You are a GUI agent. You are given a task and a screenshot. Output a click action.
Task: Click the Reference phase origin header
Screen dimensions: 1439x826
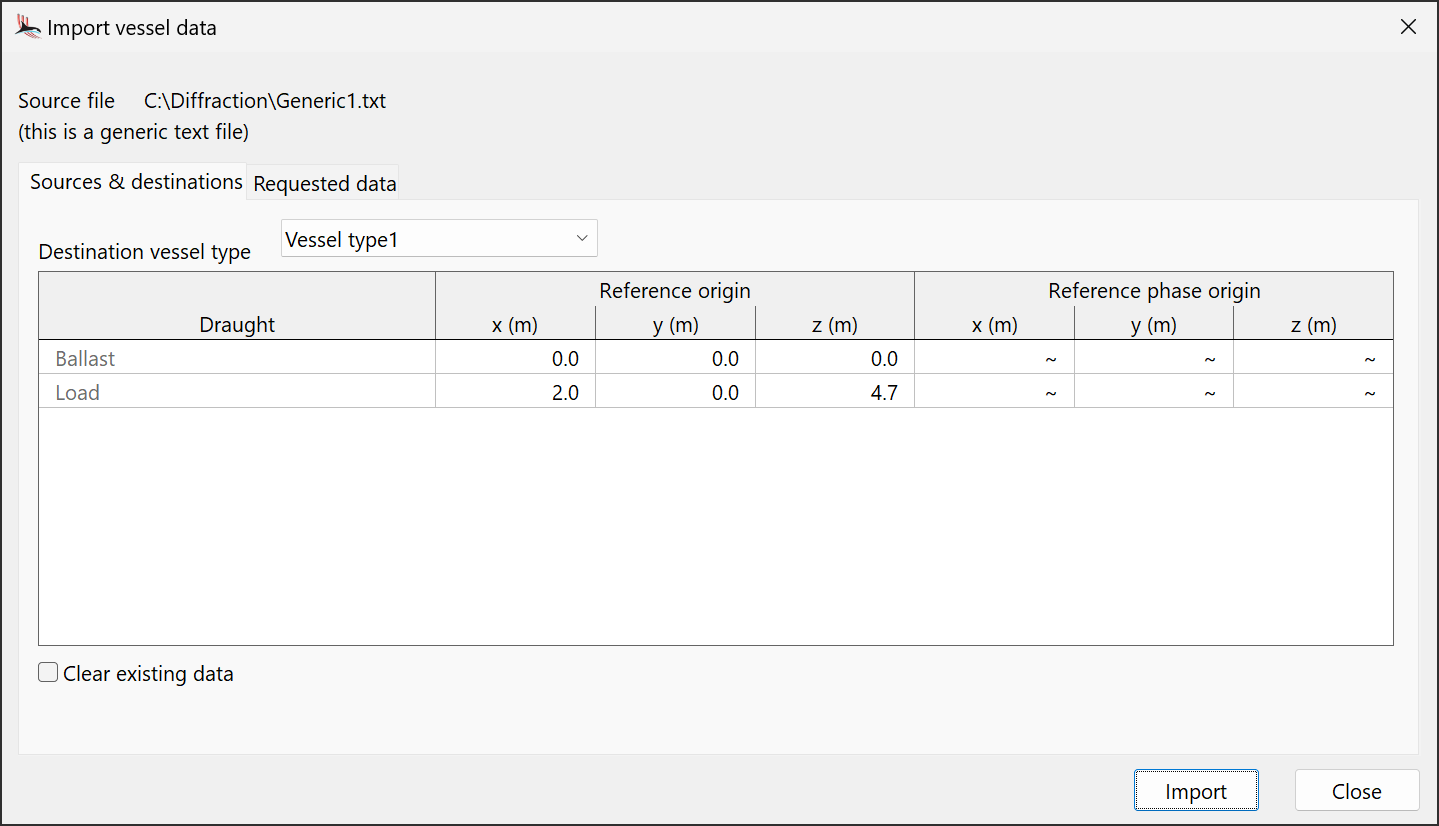(x=1153, y=291)
